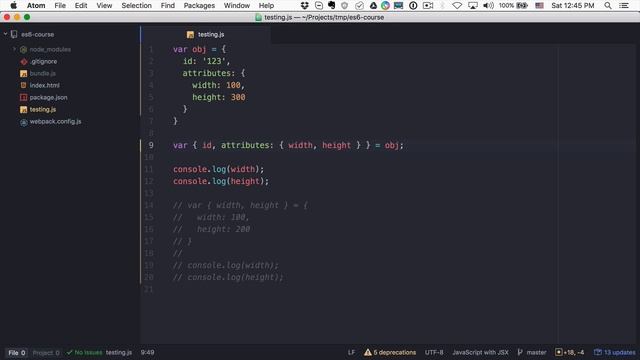640x360 pixels.
Task: Click the npm icon beside package.json
Action: tap(23, 98)
